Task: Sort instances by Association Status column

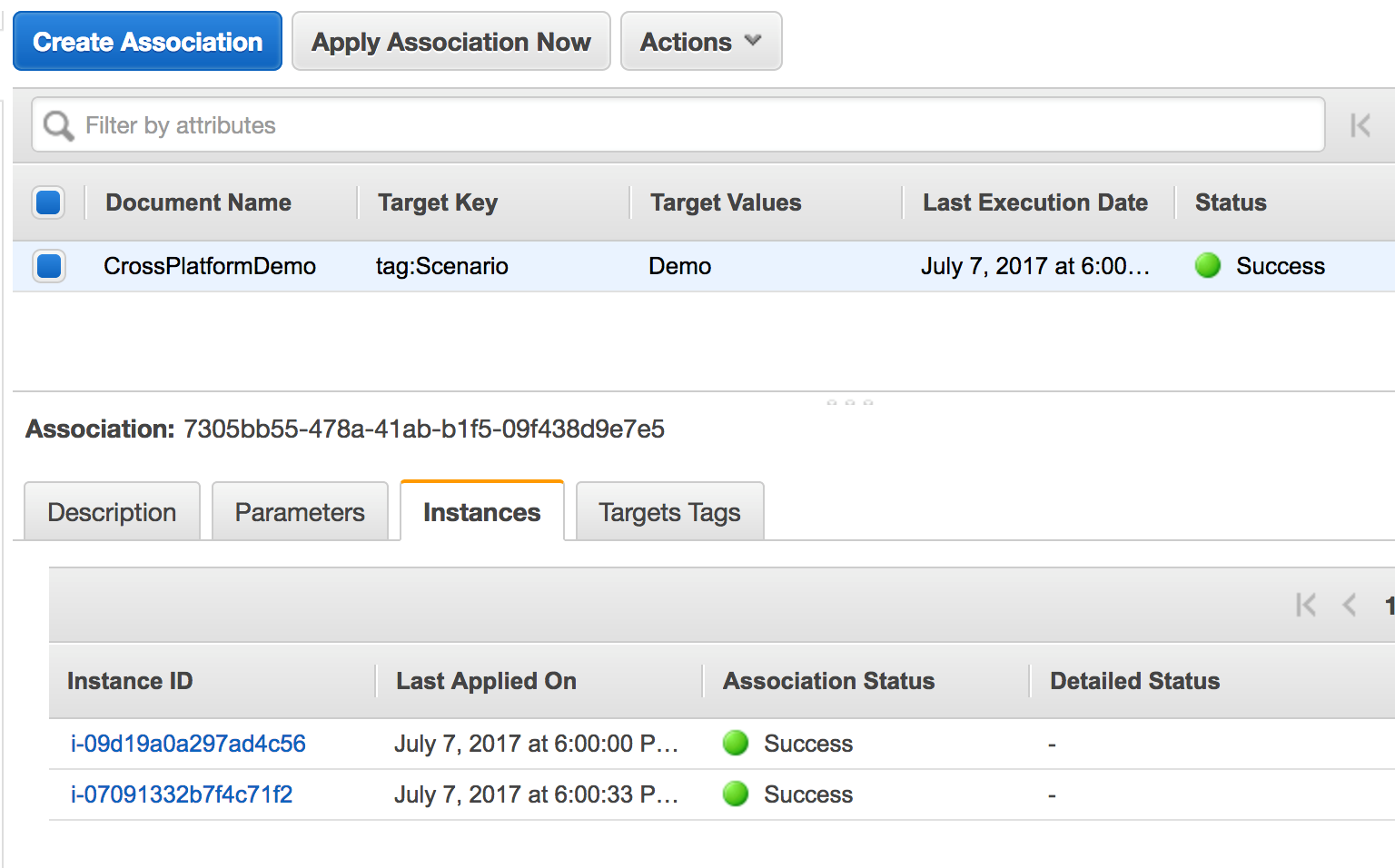Action: [828, 681]
